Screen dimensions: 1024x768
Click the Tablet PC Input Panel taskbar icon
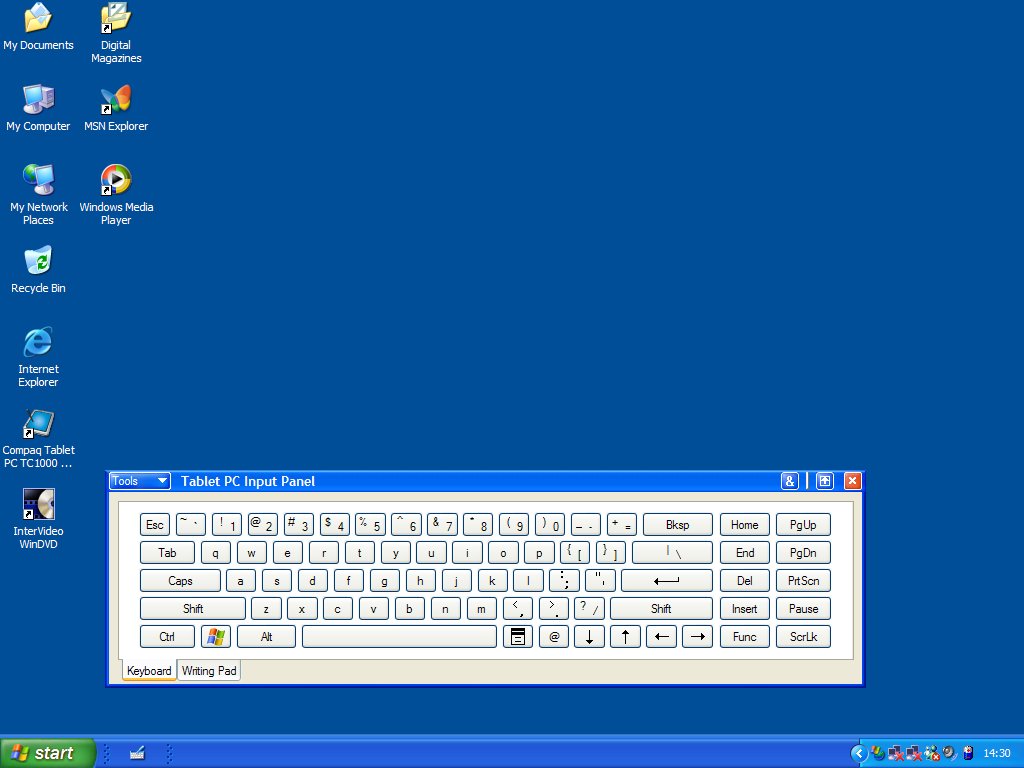[x=136, y=754]
